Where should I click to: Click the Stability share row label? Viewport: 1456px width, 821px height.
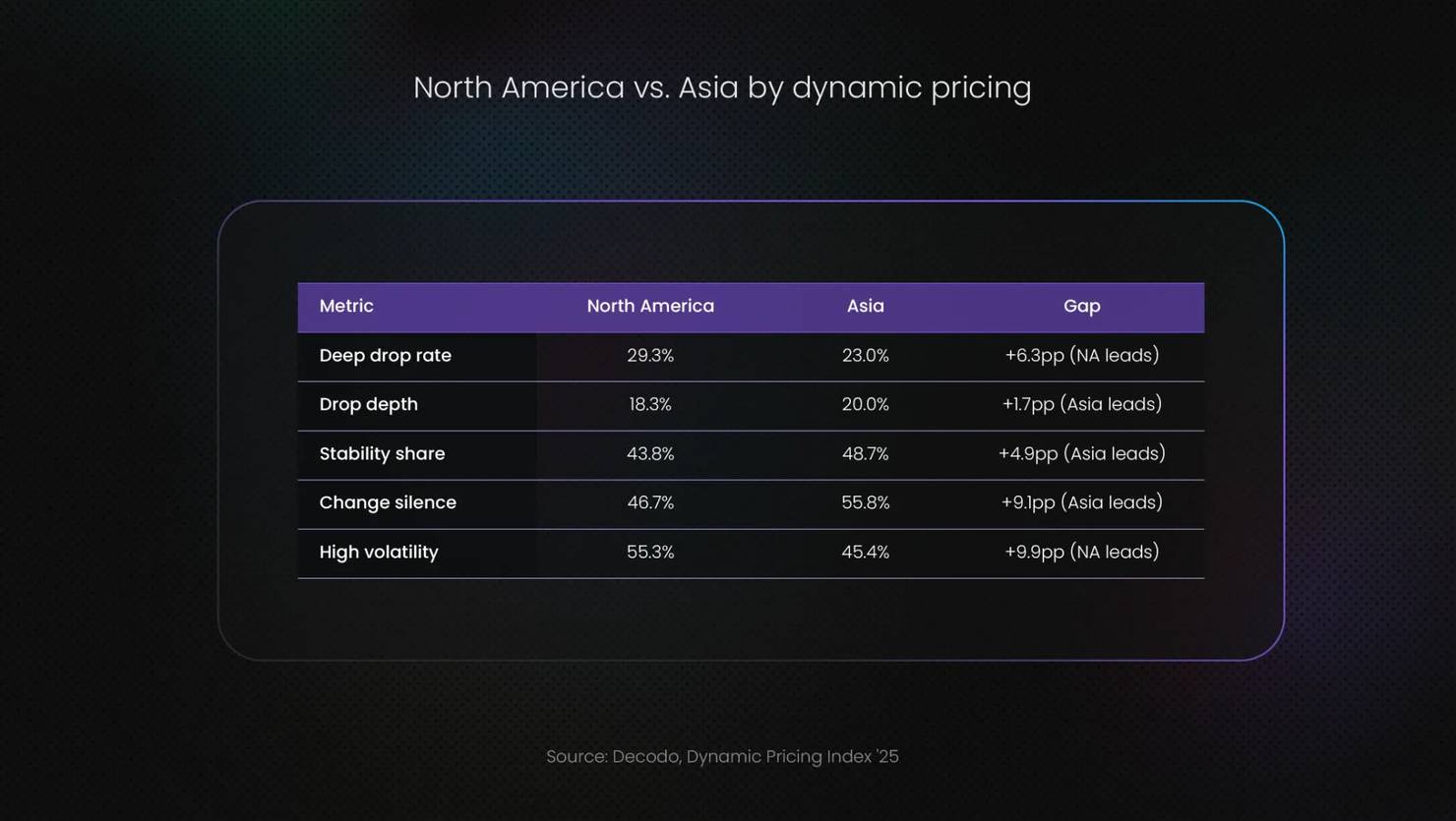[x=382, y=453]
